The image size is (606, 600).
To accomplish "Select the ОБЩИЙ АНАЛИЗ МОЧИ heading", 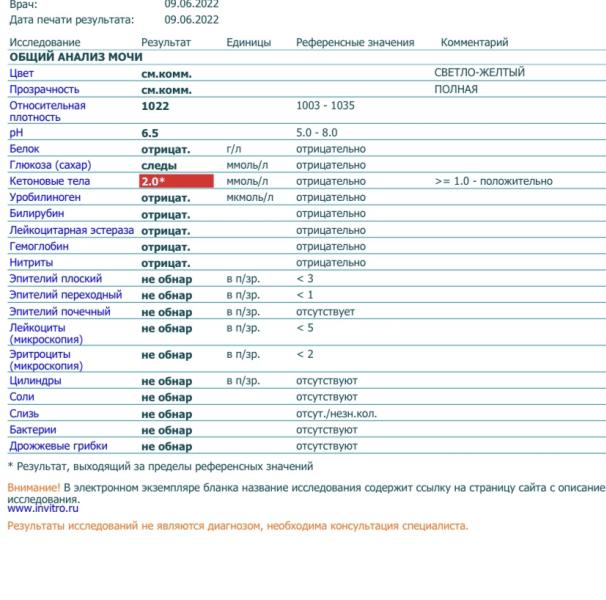I will pos(76,57).
